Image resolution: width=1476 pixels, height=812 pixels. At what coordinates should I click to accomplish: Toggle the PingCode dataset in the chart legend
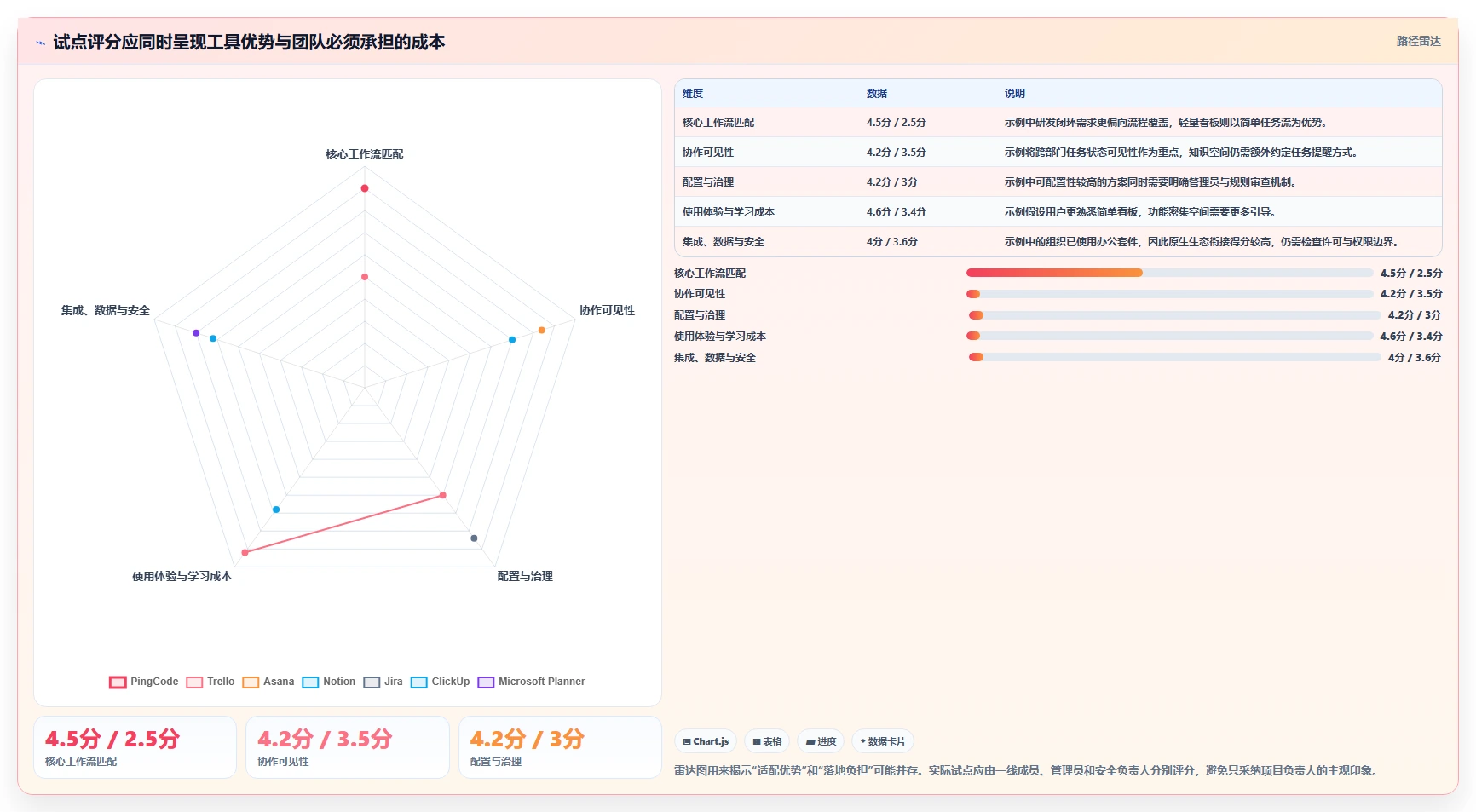143,682
